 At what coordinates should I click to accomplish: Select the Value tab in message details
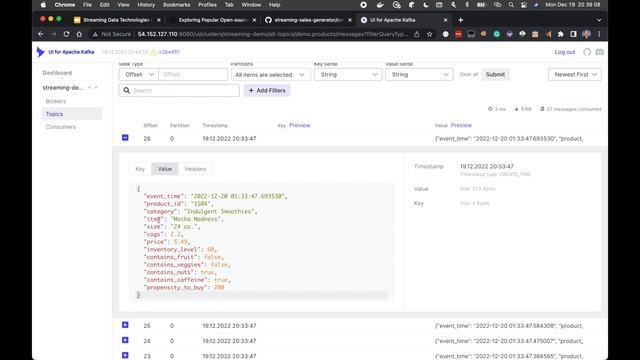(x=165, y=169)
